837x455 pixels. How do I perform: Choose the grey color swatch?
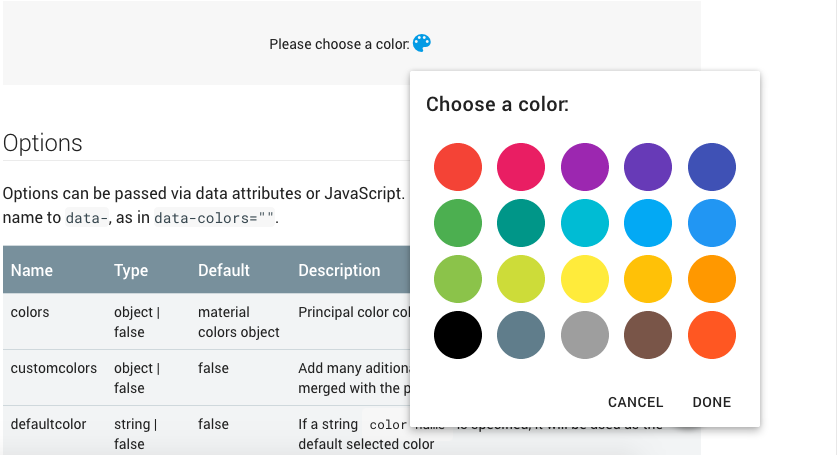click(x=585, y=335)
